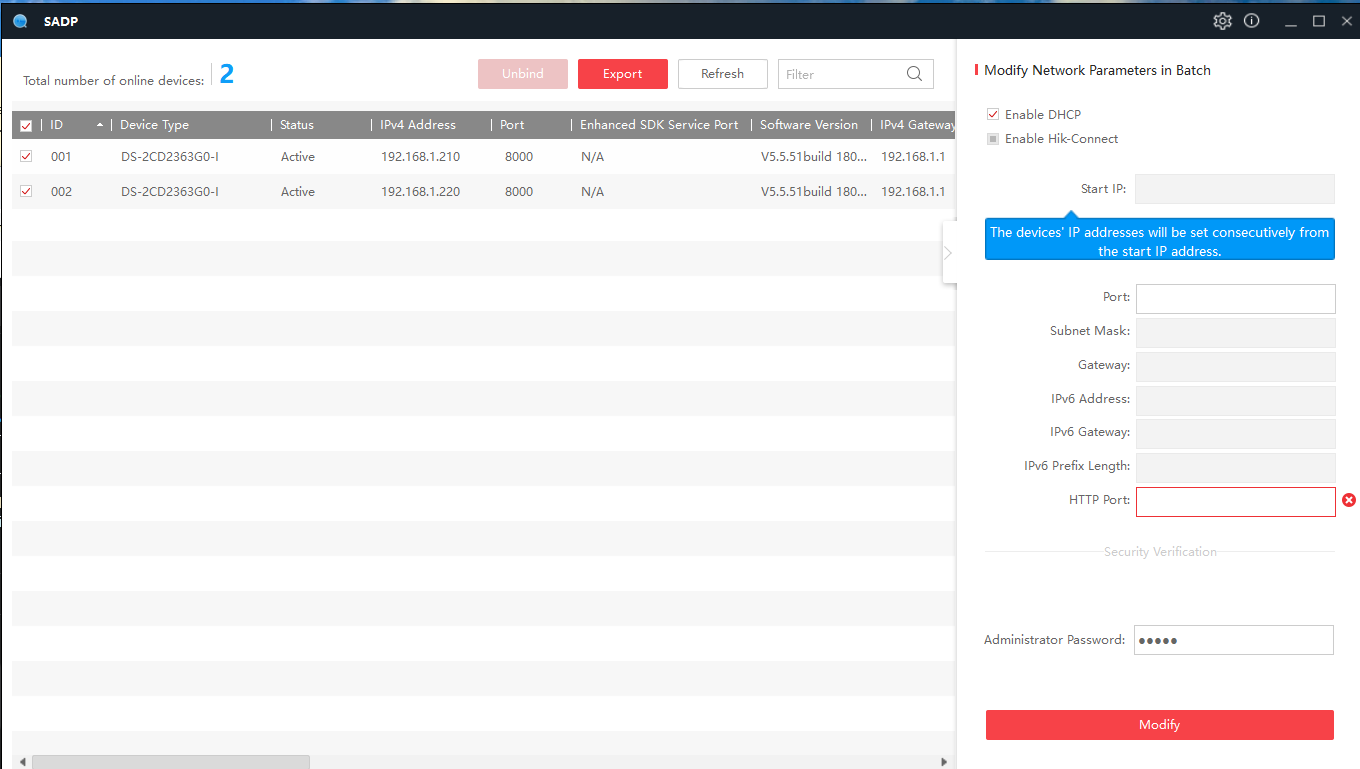Click the info icon in title bar
This screenshot has height=769, width=1360.
point(1251,21)
